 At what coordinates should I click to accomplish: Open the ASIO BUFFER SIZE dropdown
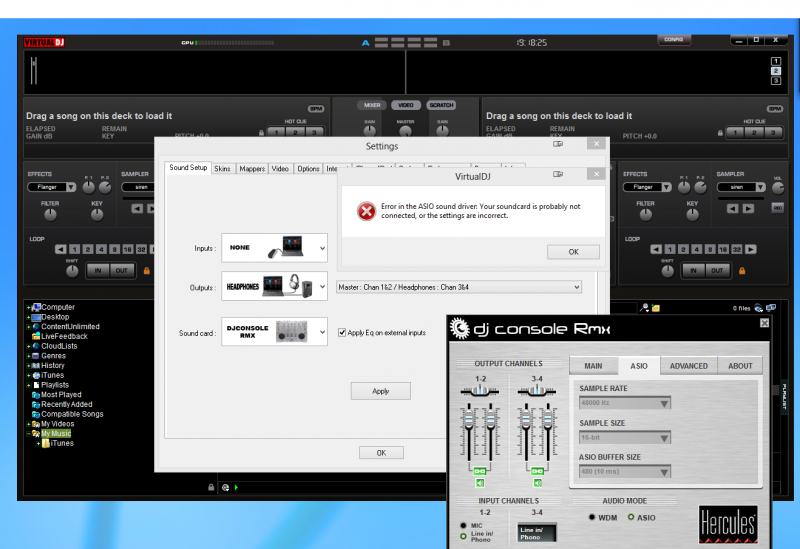pyautogui.click(x=625, y=472)
